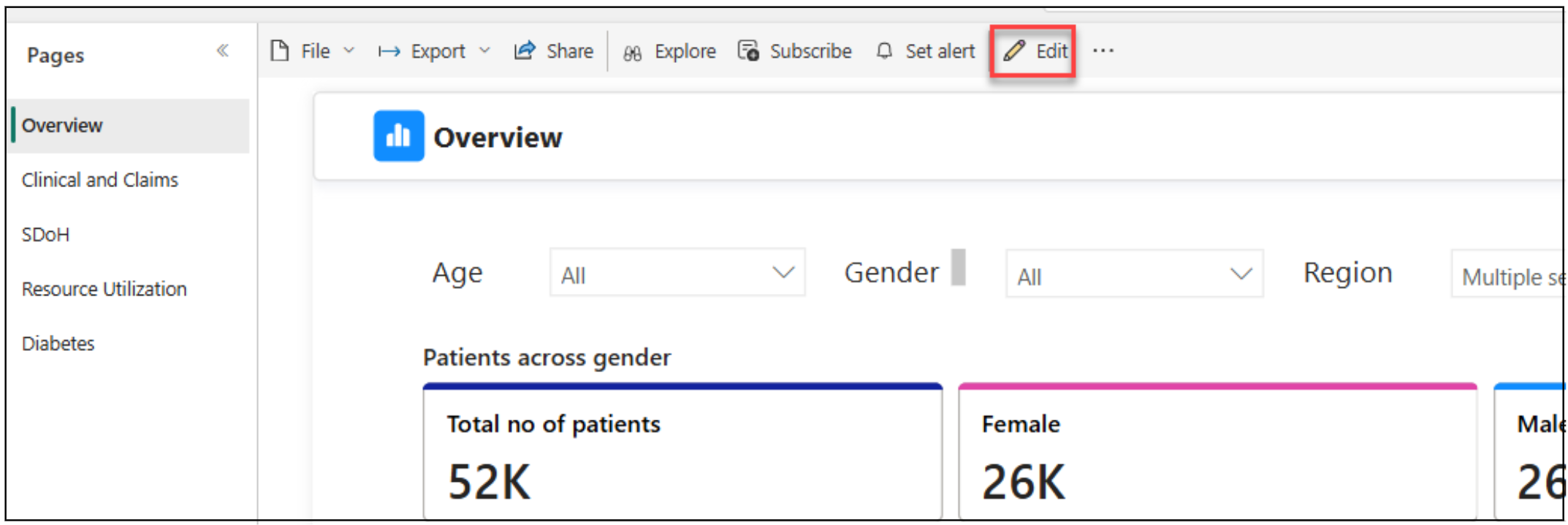Click the Set alert bell icon
This screenshot has height=525, width=1568.
(x=884, y=50)
